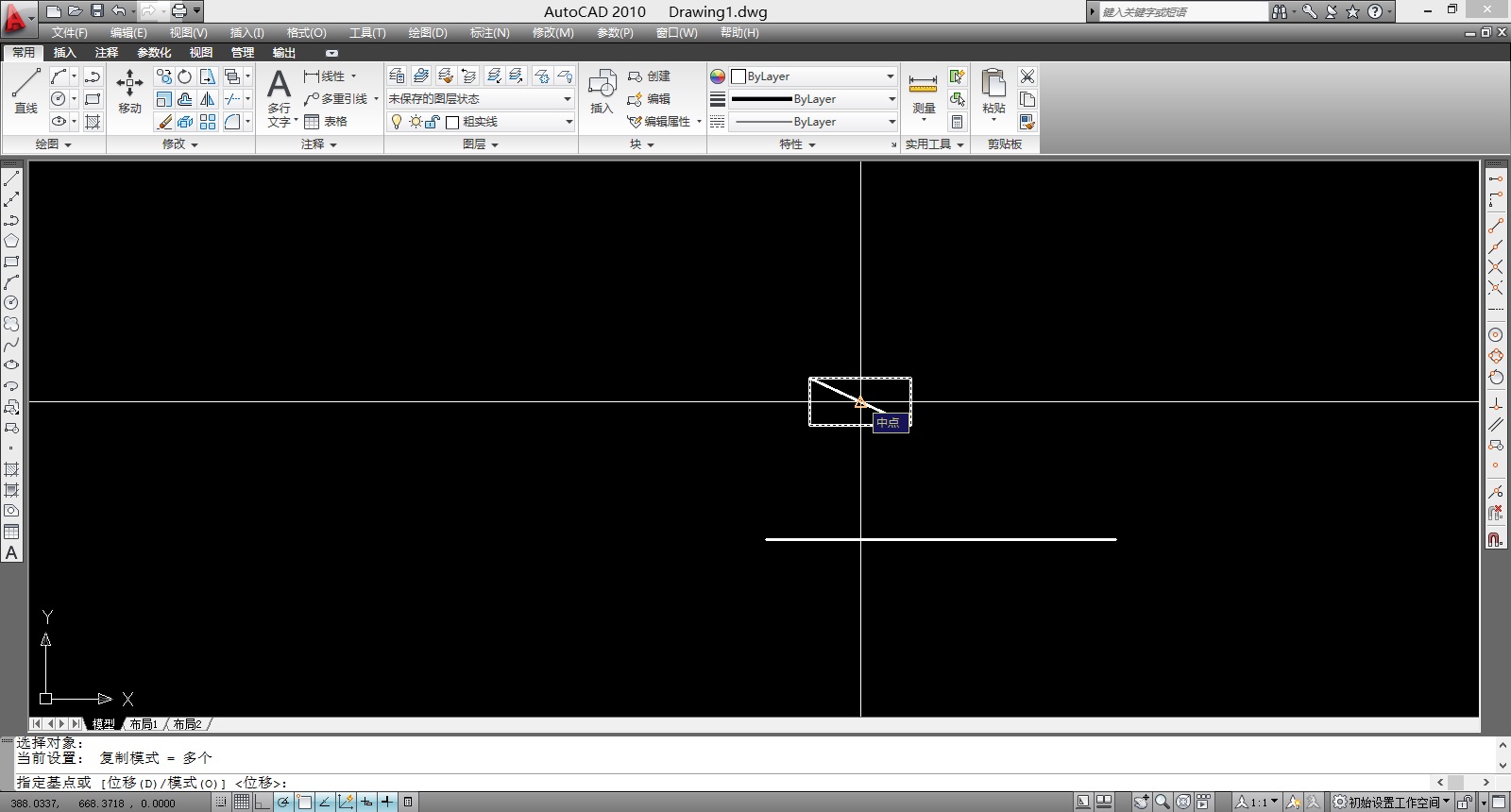This screenshot has width=1511, height=812.
Task: Click the Plot/Print icon in quick access toolbar
Action: pyautogui.click(x=179, y=11)
